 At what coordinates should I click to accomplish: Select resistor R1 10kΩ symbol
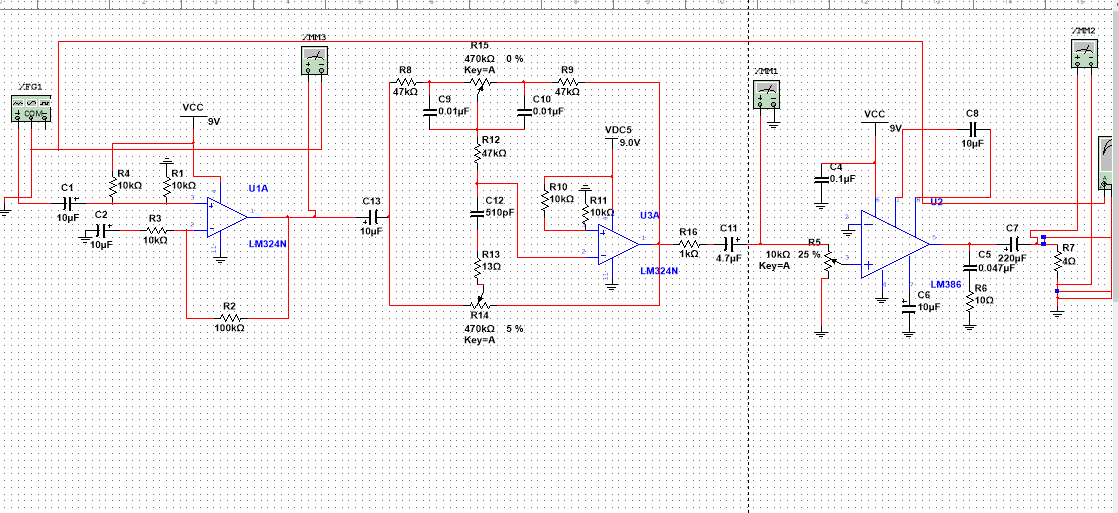pos(167,187)
